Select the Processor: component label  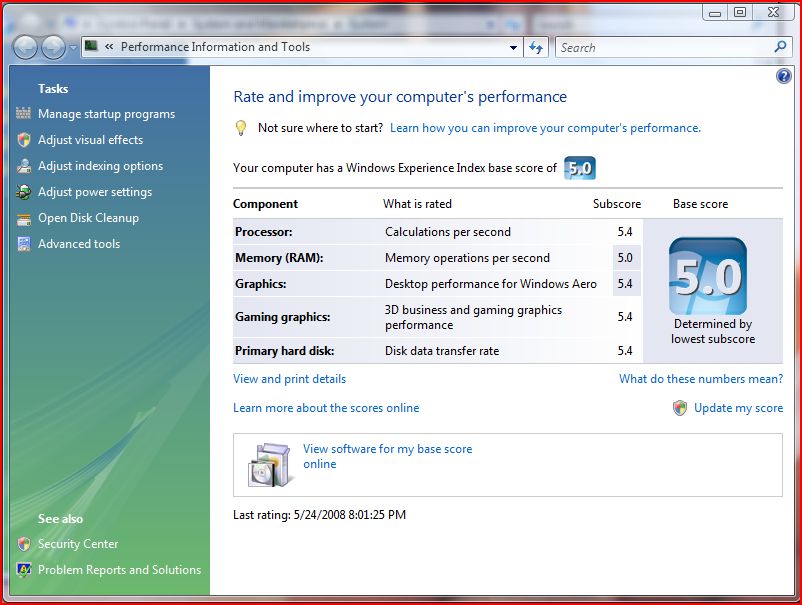point(263,232)
